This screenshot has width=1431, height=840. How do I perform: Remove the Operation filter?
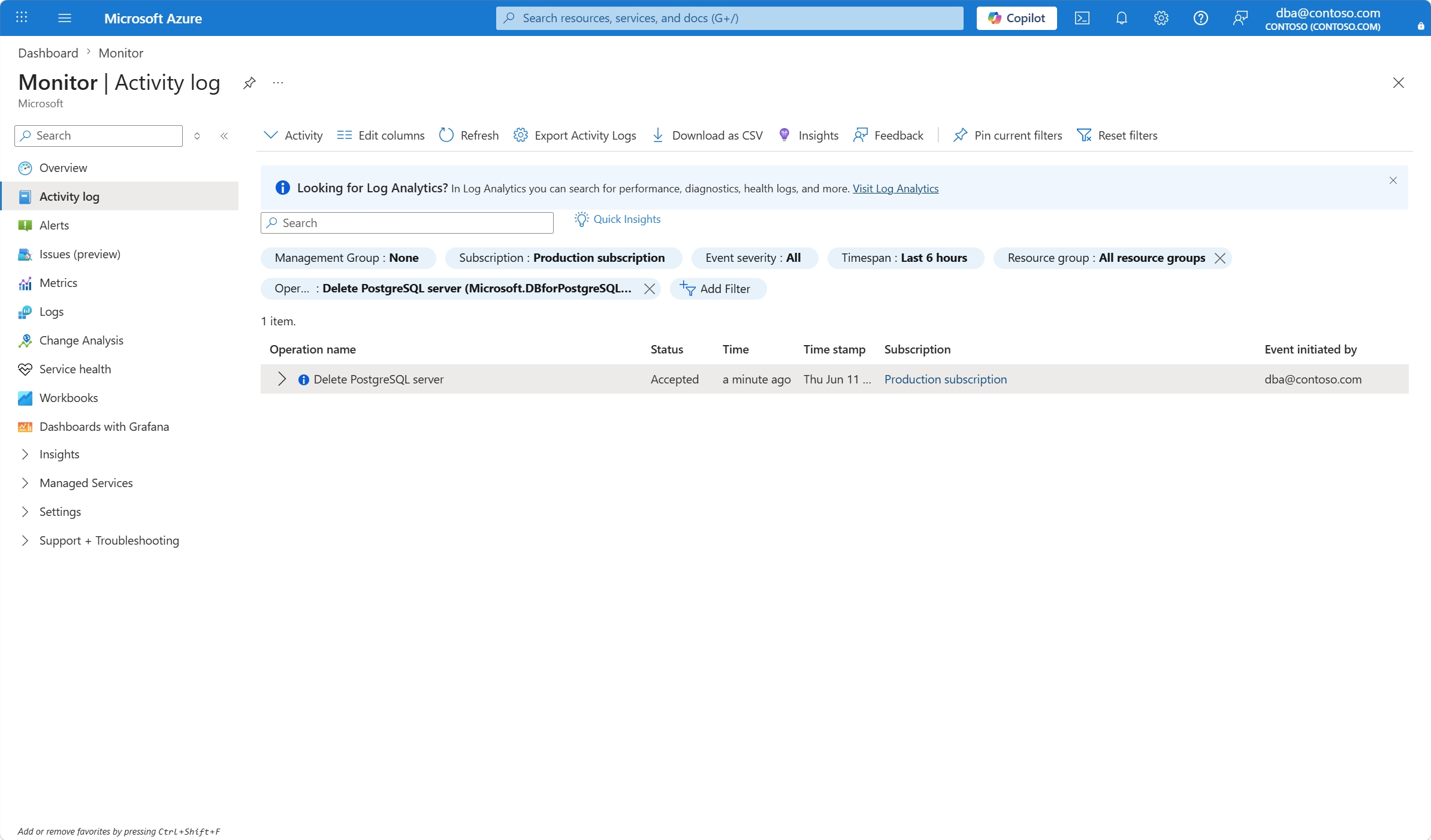point(649,289)
